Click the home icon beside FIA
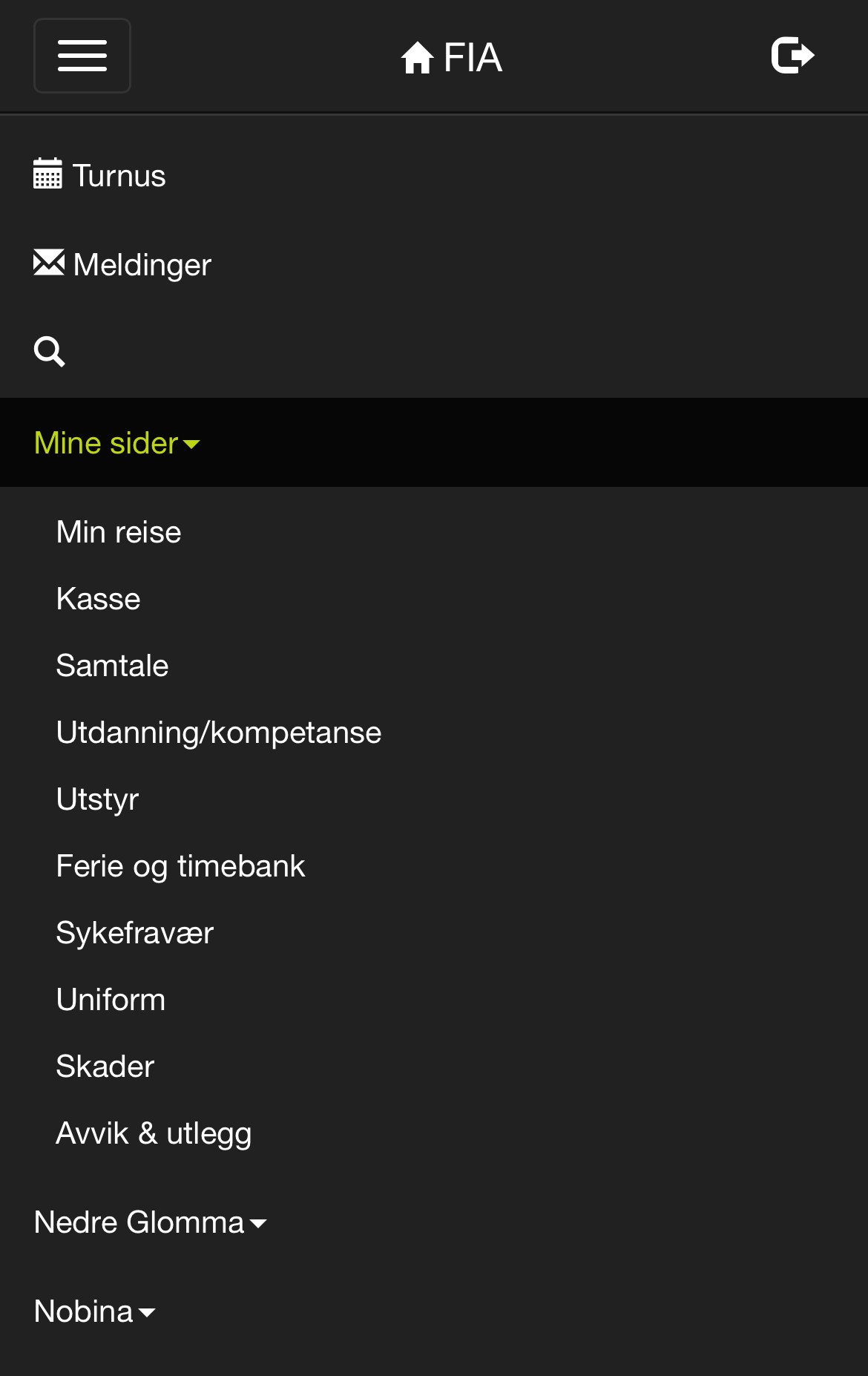 point(417,57)
